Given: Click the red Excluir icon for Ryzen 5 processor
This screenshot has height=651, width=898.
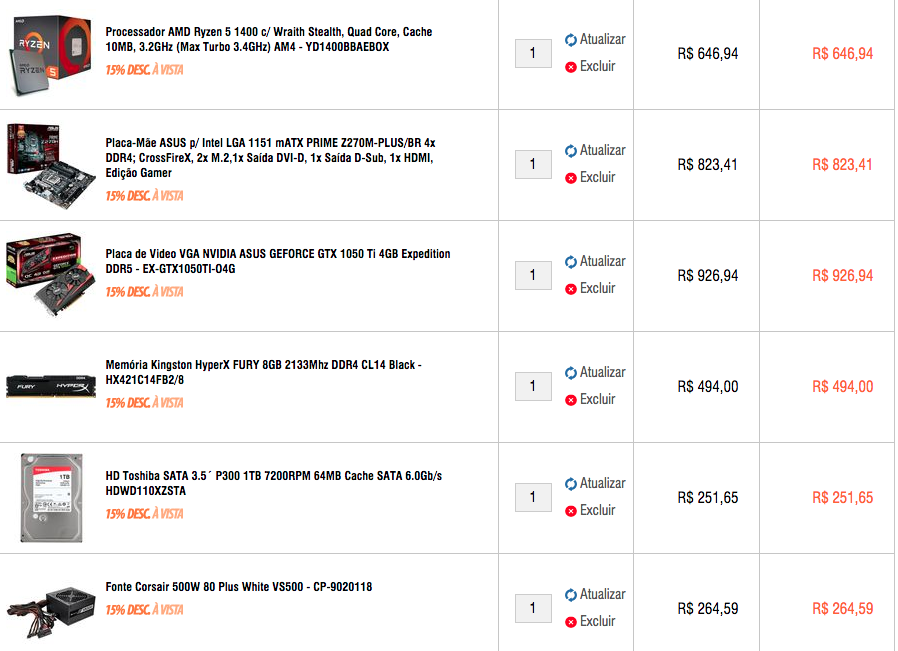Looking at the screenshot, I should click(570, 67).
